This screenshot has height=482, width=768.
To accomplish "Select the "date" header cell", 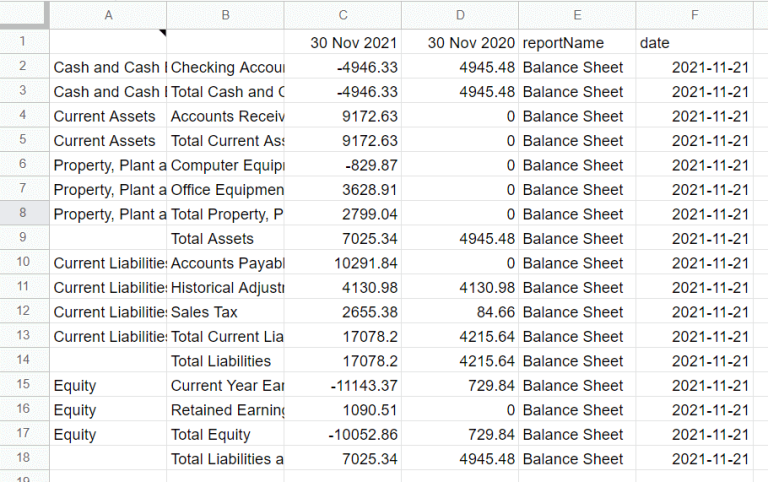I will click(694, 43).
